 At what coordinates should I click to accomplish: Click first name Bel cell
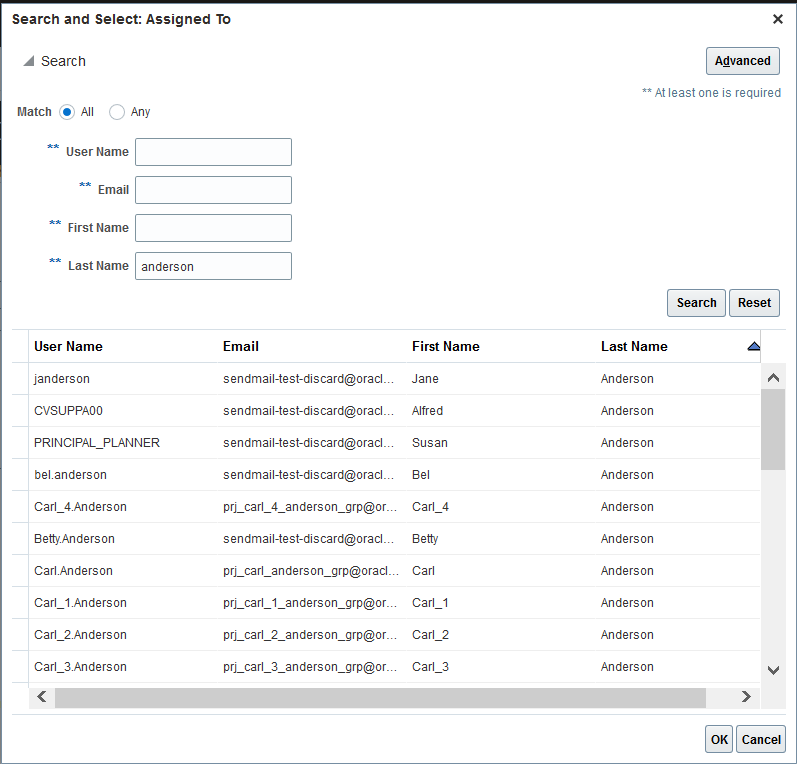(x=501, y=475)
